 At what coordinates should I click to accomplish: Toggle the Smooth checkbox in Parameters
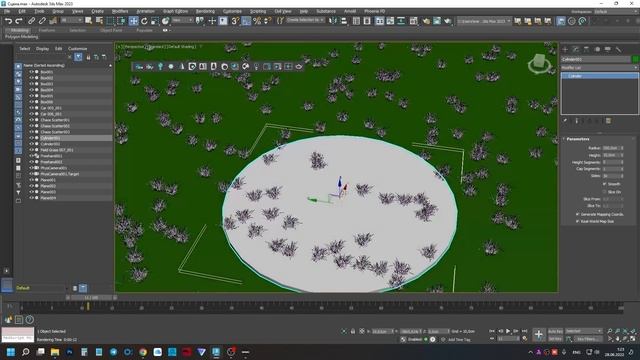pyautogui.click(x=604, y=184)
